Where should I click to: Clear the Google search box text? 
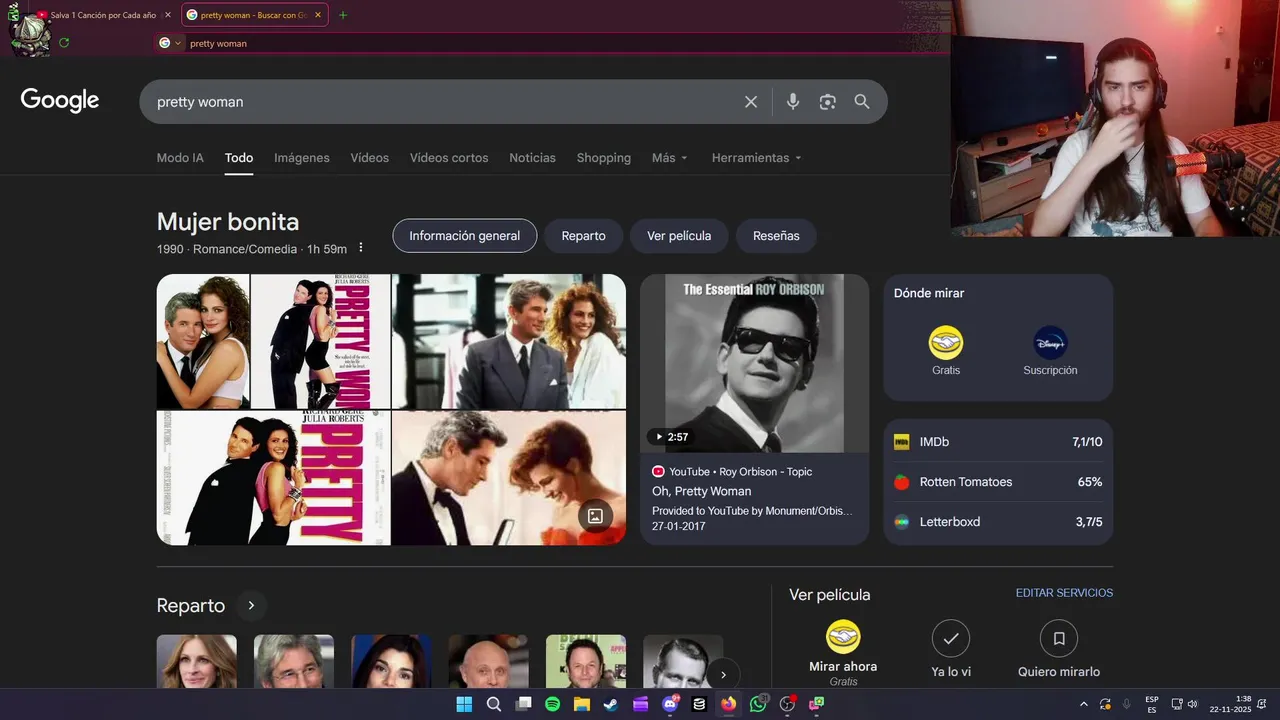pos(751,102)
